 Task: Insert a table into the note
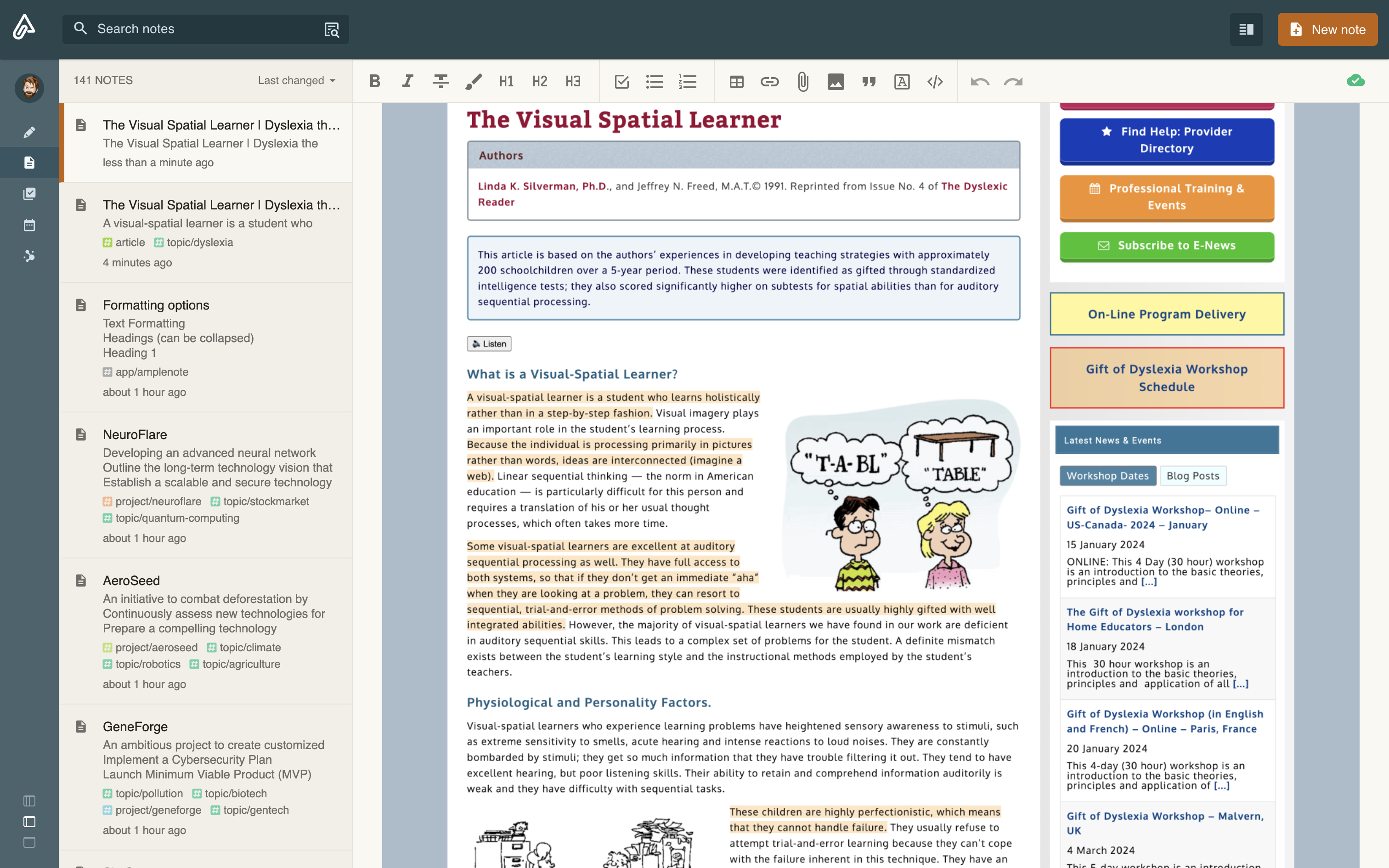tap(736, 81)
